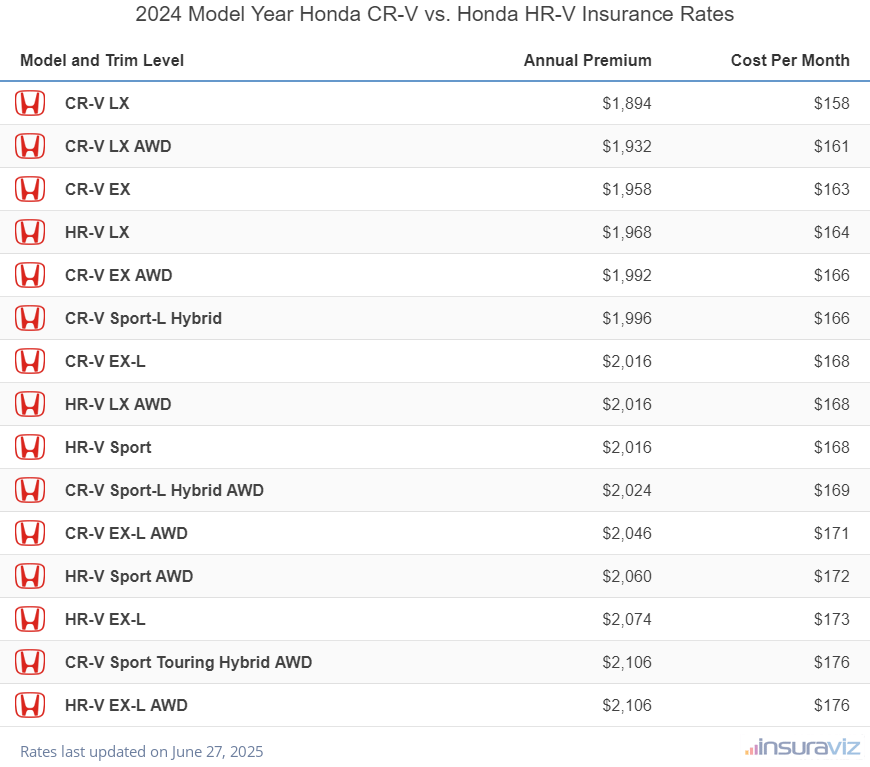Click the CR-V Sport-L Hybrid AWD row label
Image resolution: width=870 pixels, height=767 pixels.
point(164,491)
